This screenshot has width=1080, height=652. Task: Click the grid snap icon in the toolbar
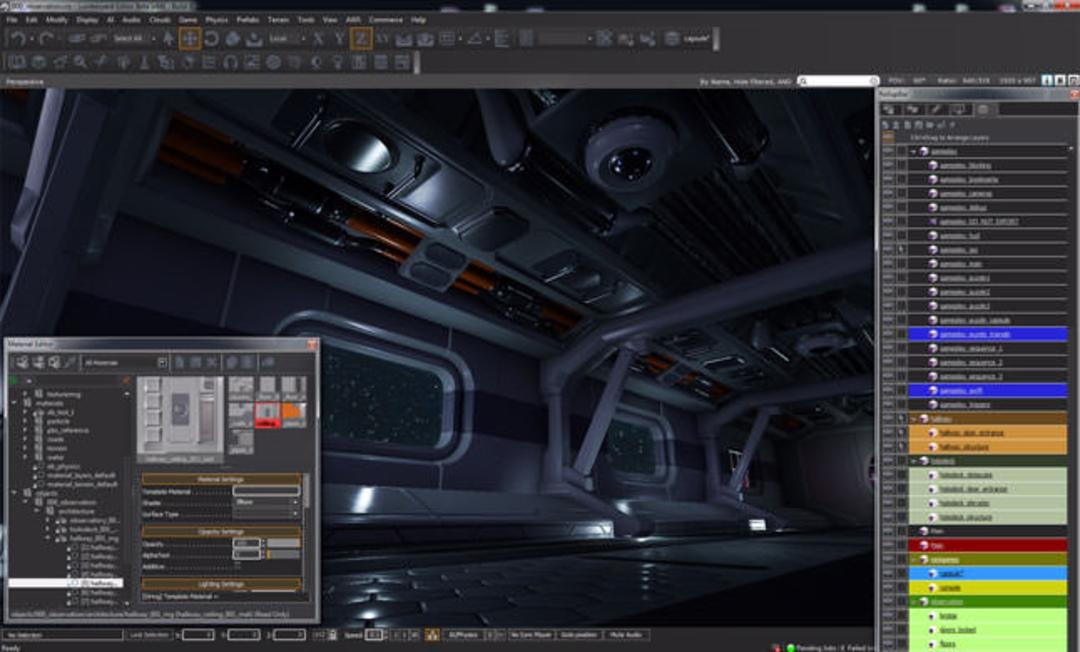[447, 39]
